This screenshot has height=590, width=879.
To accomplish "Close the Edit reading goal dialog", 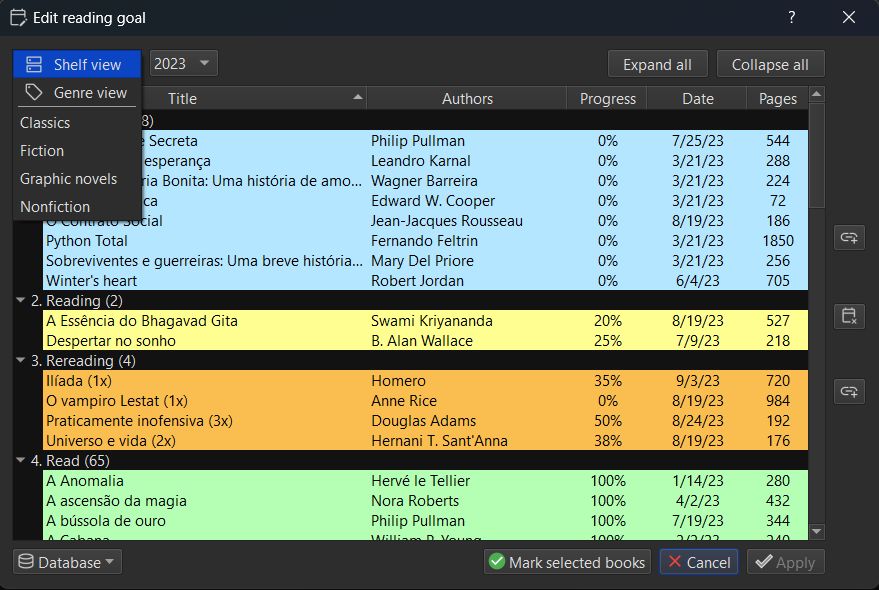I will click(x=849, y=17).
